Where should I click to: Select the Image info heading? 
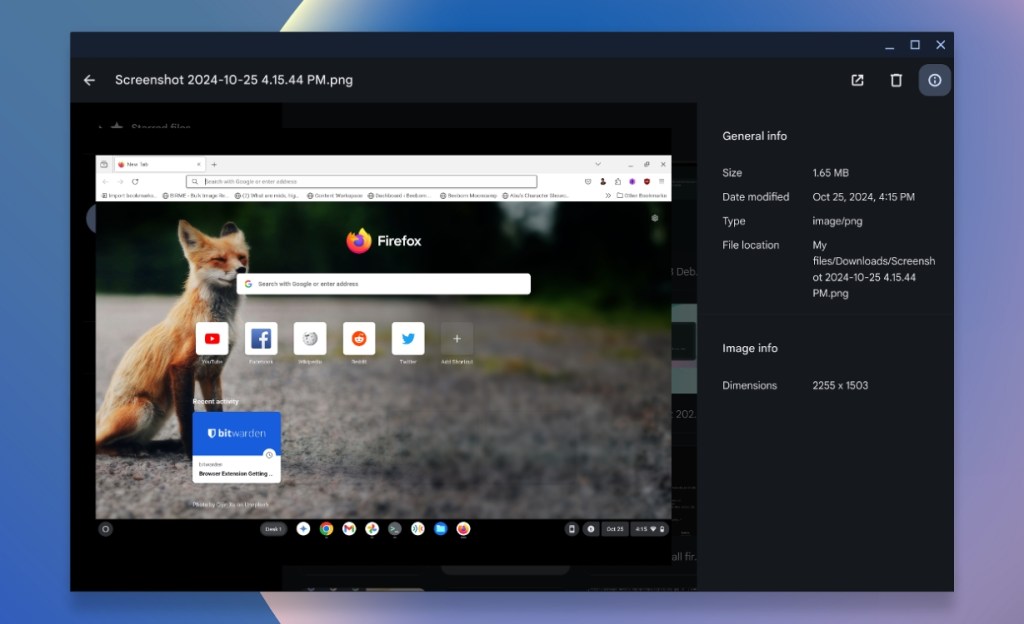pos(750,349)
